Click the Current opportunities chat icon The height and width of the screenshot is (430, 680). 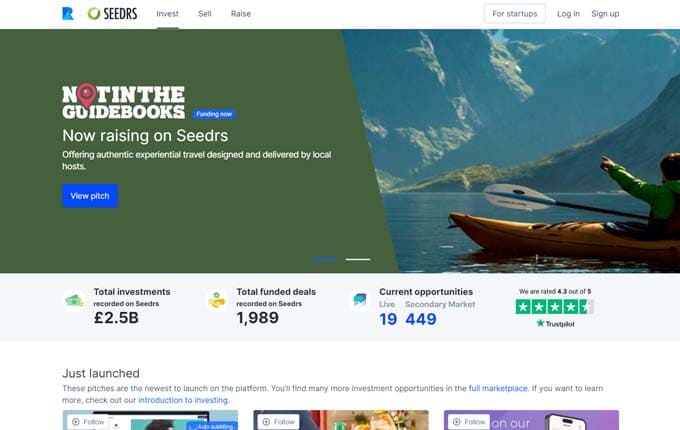click(360, 300)
